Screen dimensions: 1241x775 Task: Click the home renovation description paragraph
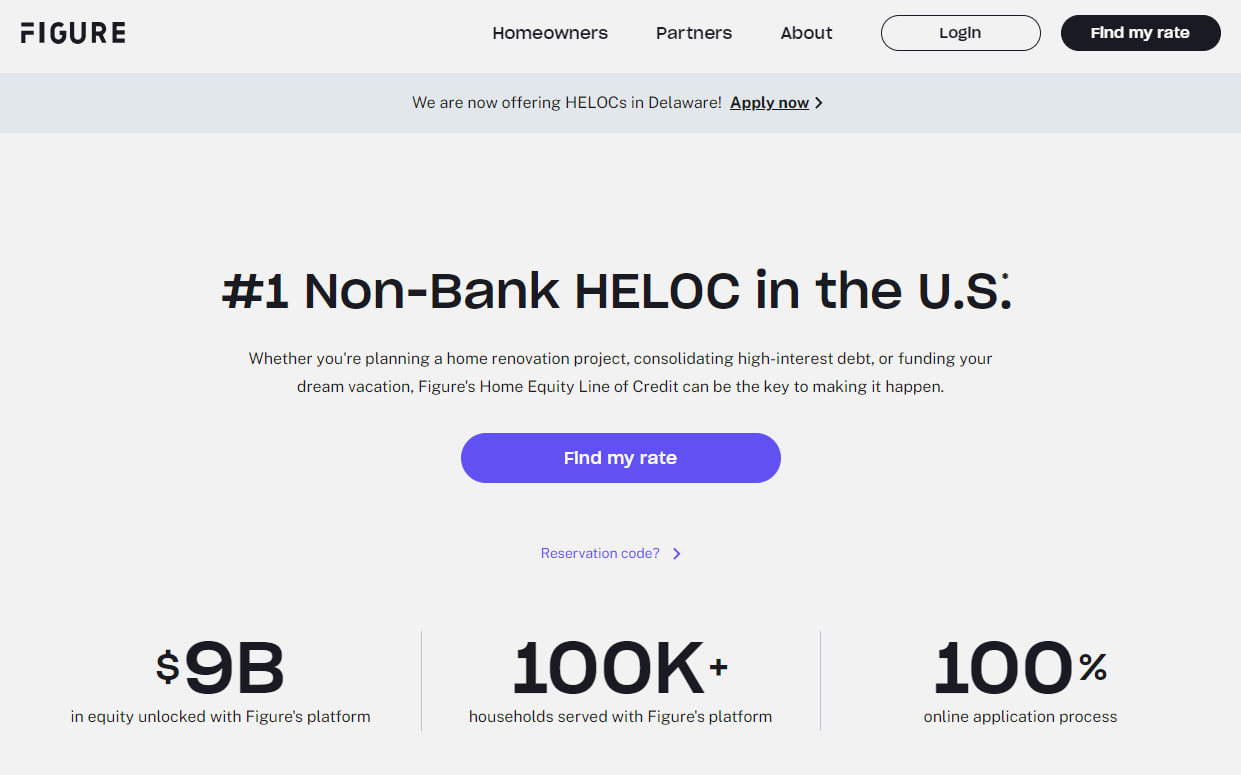click(x=620, y=372)
